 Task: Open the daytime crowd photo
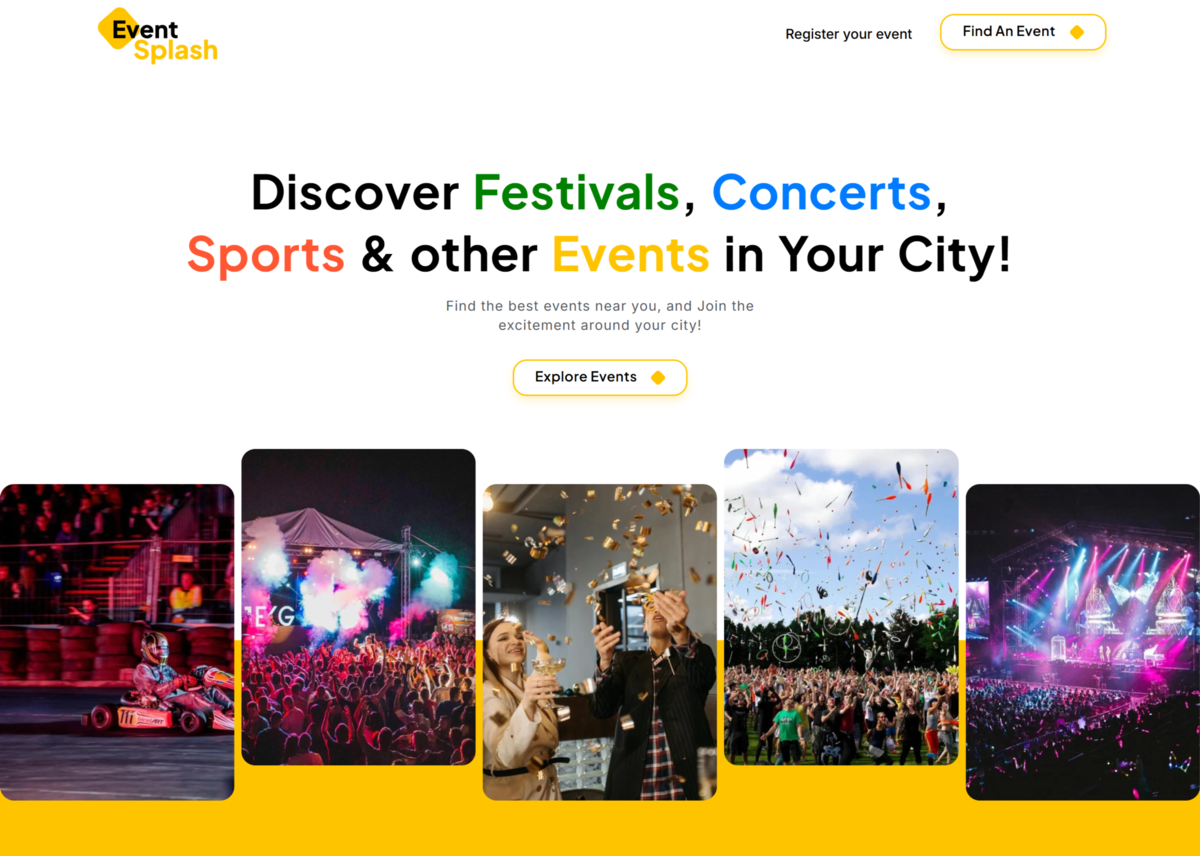[841, 607]
